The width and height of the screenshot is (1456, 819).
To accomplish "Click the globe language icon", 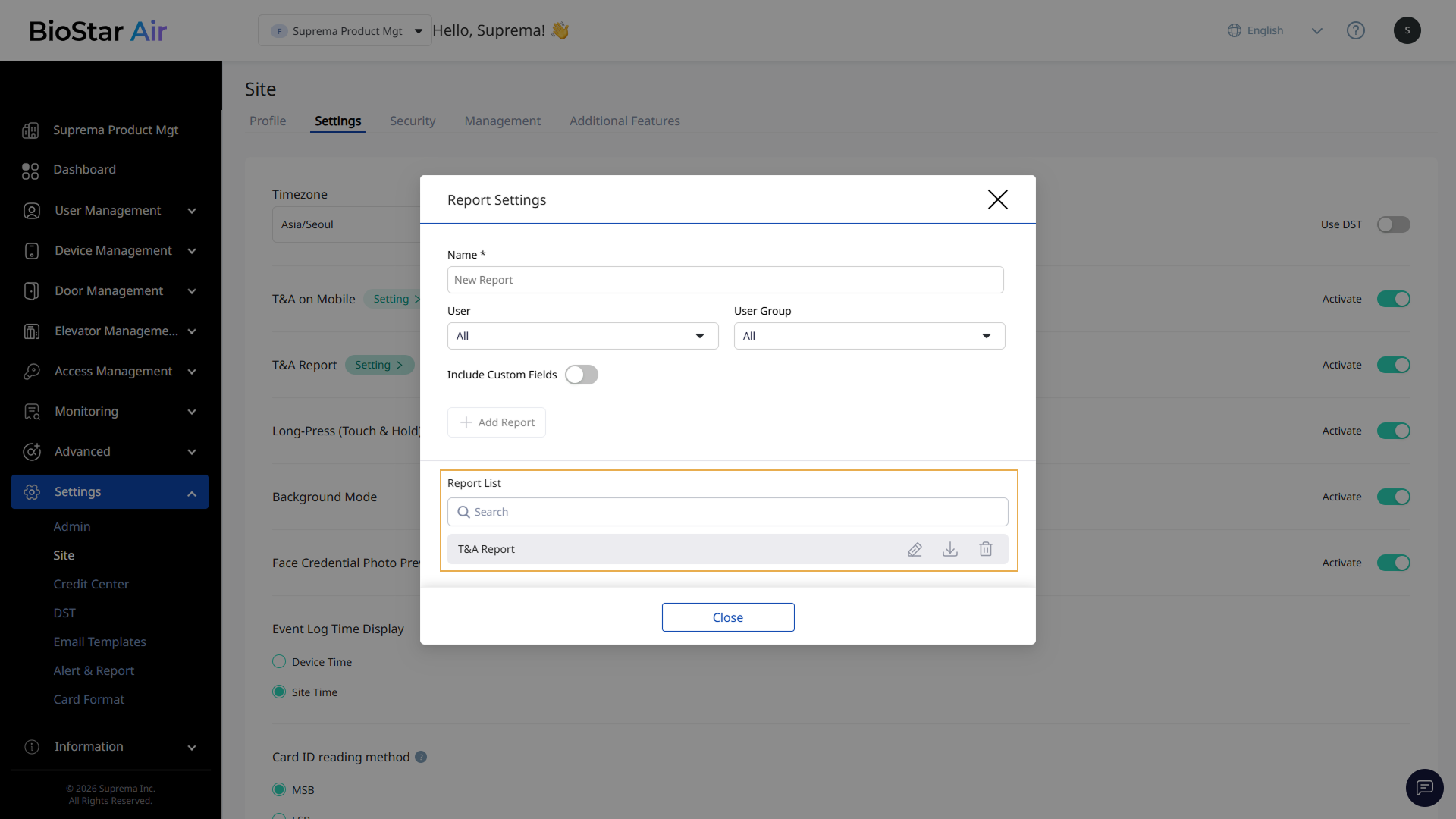I will pos(1235,30).
